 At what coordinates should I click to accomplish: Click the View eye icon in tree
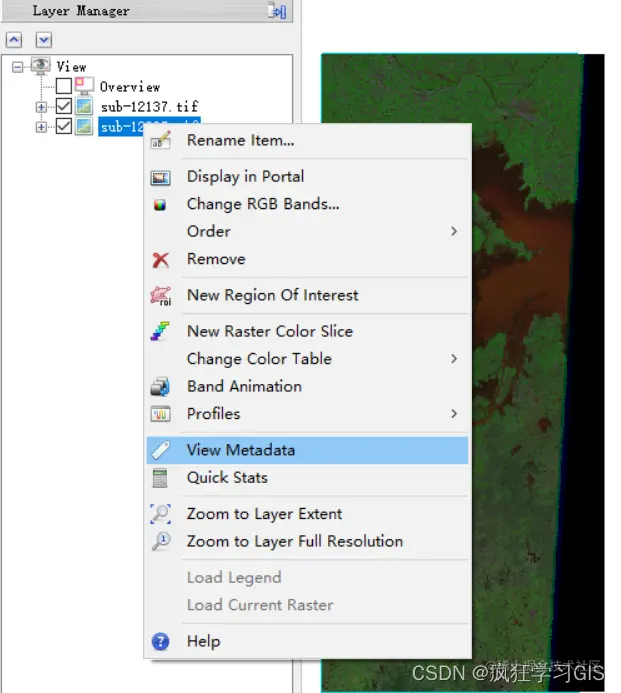(41, 66)
